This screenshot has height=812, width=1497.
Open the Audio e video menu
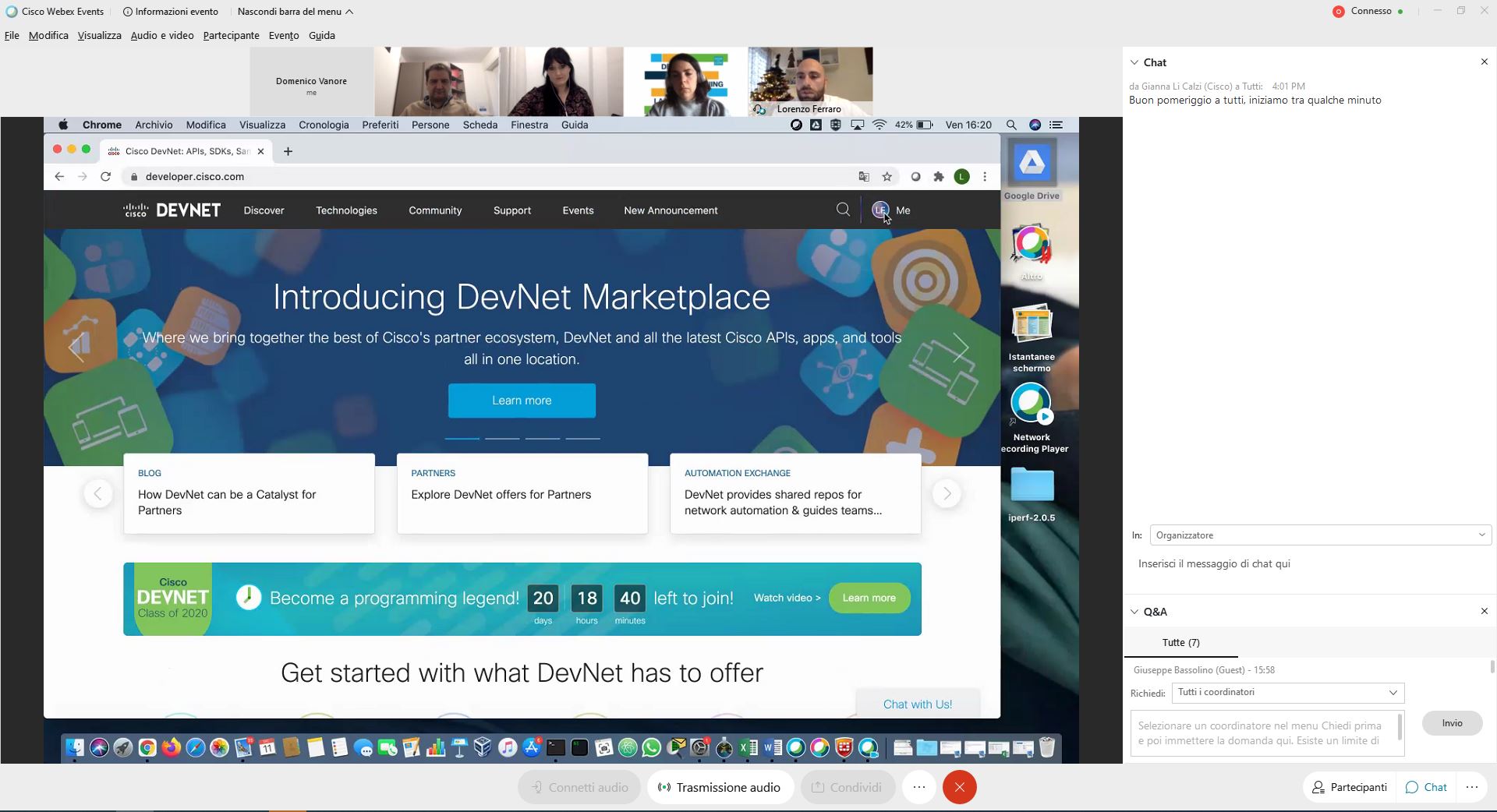coord(162,35)
